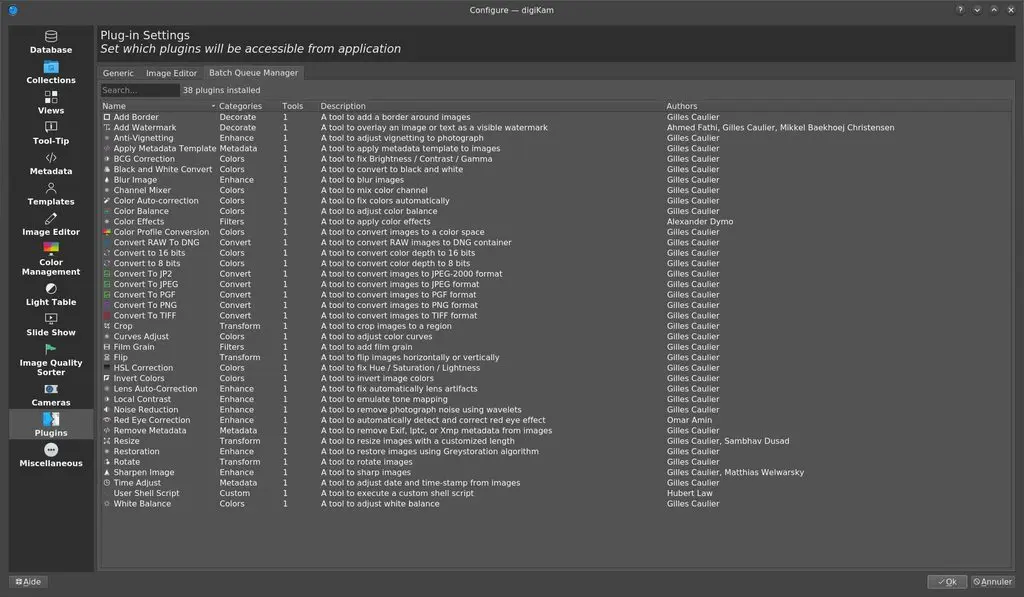This screenshot has width=1024, height=597.
Task: Click the Name column sort arrow
Action: tap(216, 106)
